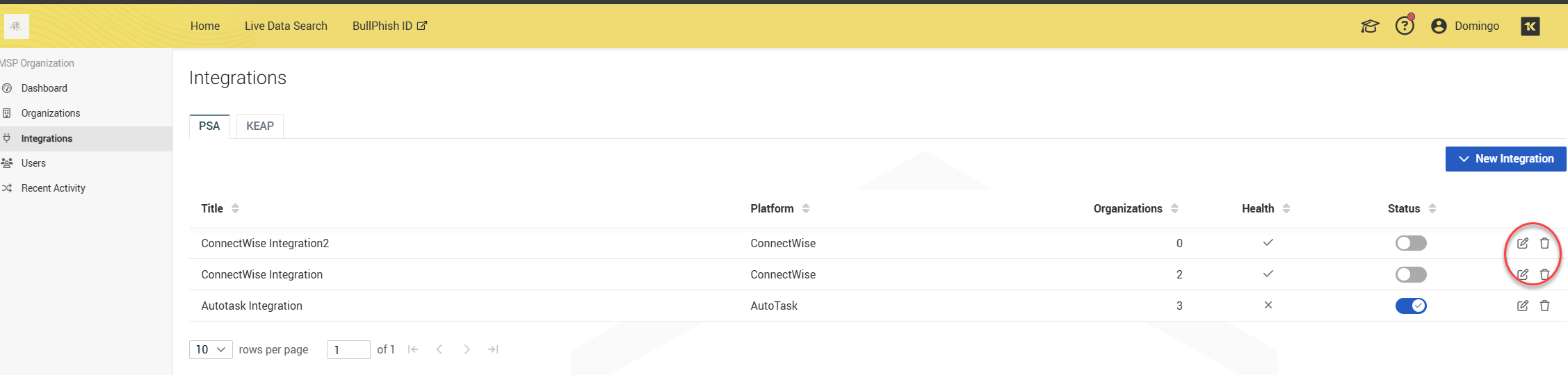Switch to the KEAP tab
The width and height of the screenshot is (1568, 375).
(260, 126)
